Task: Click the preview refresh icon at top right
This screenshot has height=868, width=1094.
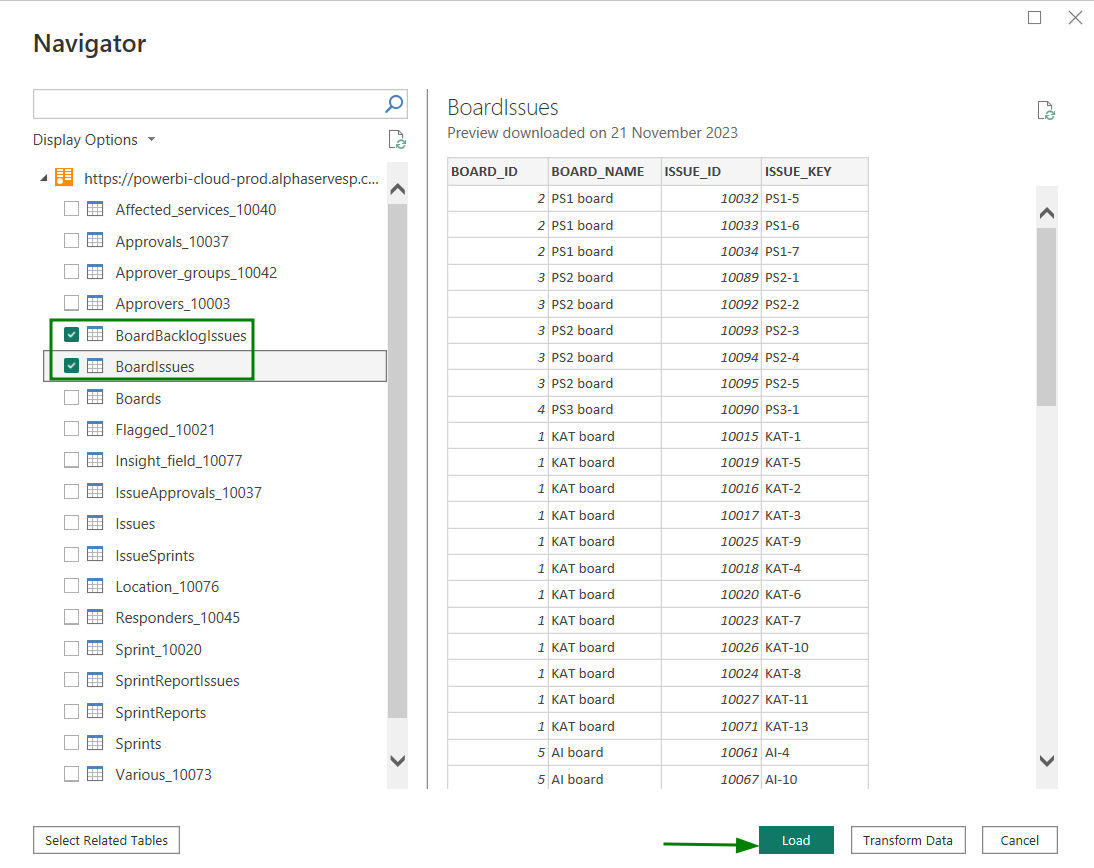Action: (1046, 111)
